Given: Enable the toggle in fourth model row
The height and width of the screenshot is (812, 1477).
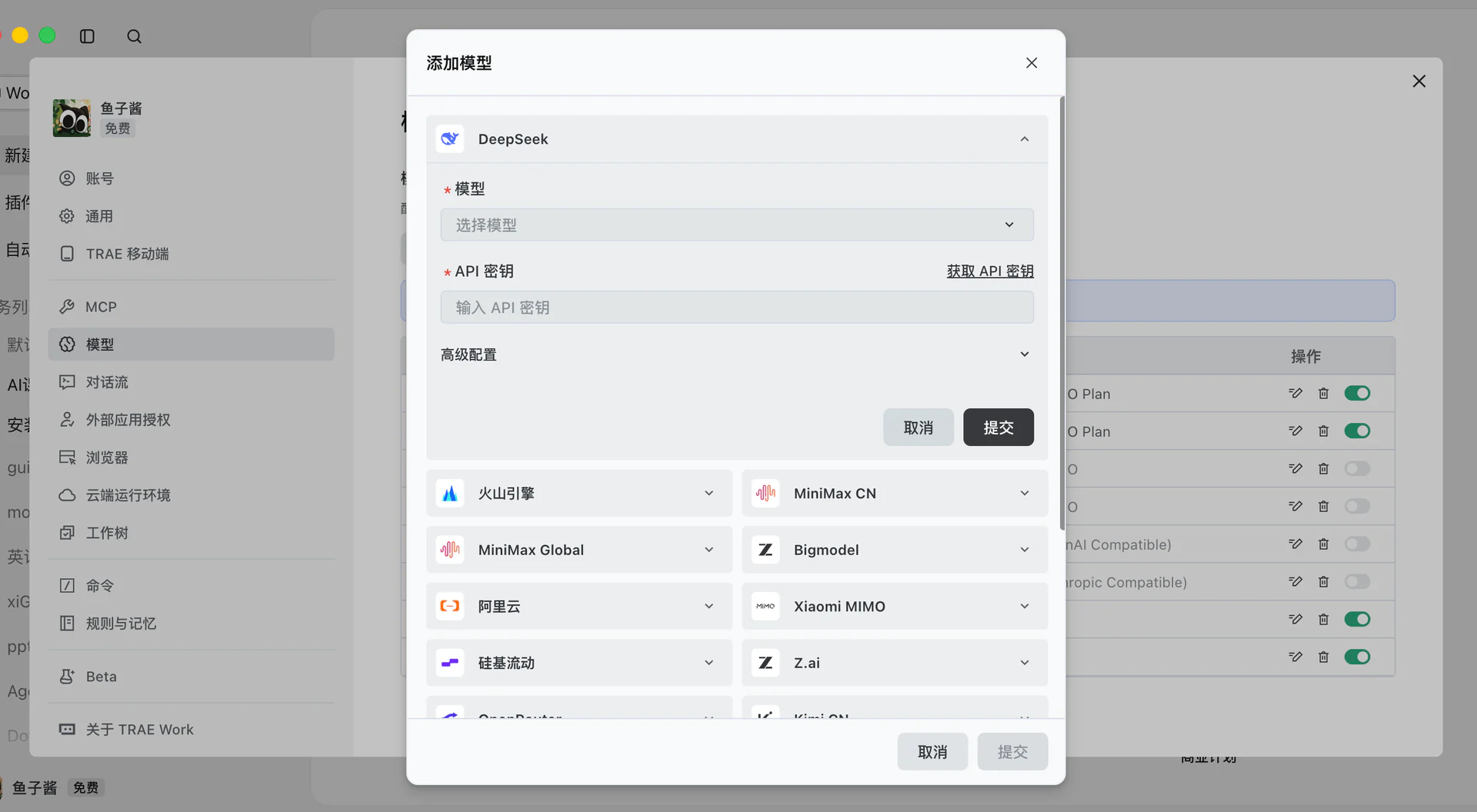Looking at the screenshot, I should [x=1357, y=507].
